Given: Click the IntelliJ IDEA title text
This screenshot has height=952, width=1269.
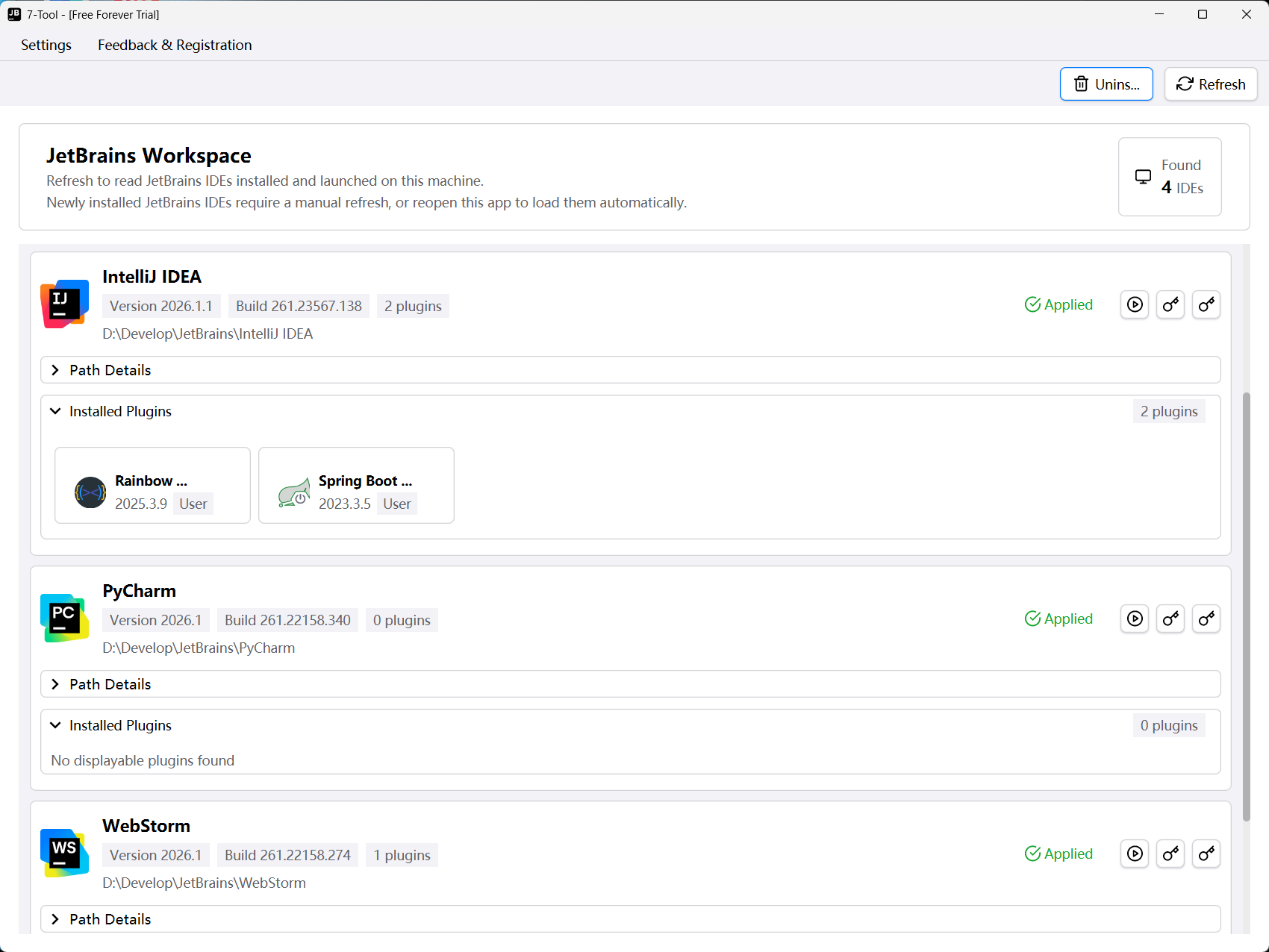Looking at the screenshot, I should (152, 277).
